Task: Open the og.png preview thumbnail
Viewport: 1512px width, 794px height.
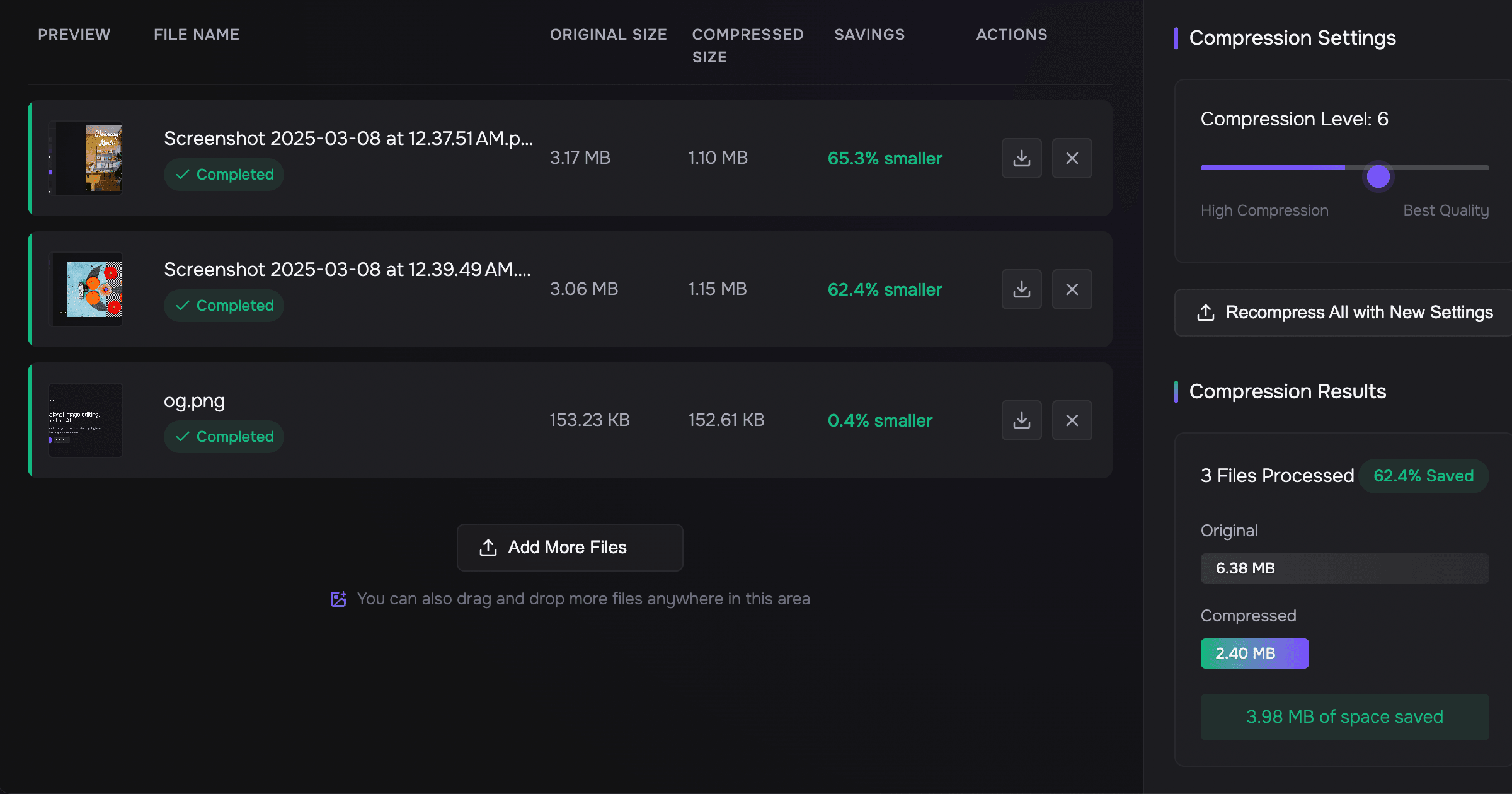Action: click(86, 420)
